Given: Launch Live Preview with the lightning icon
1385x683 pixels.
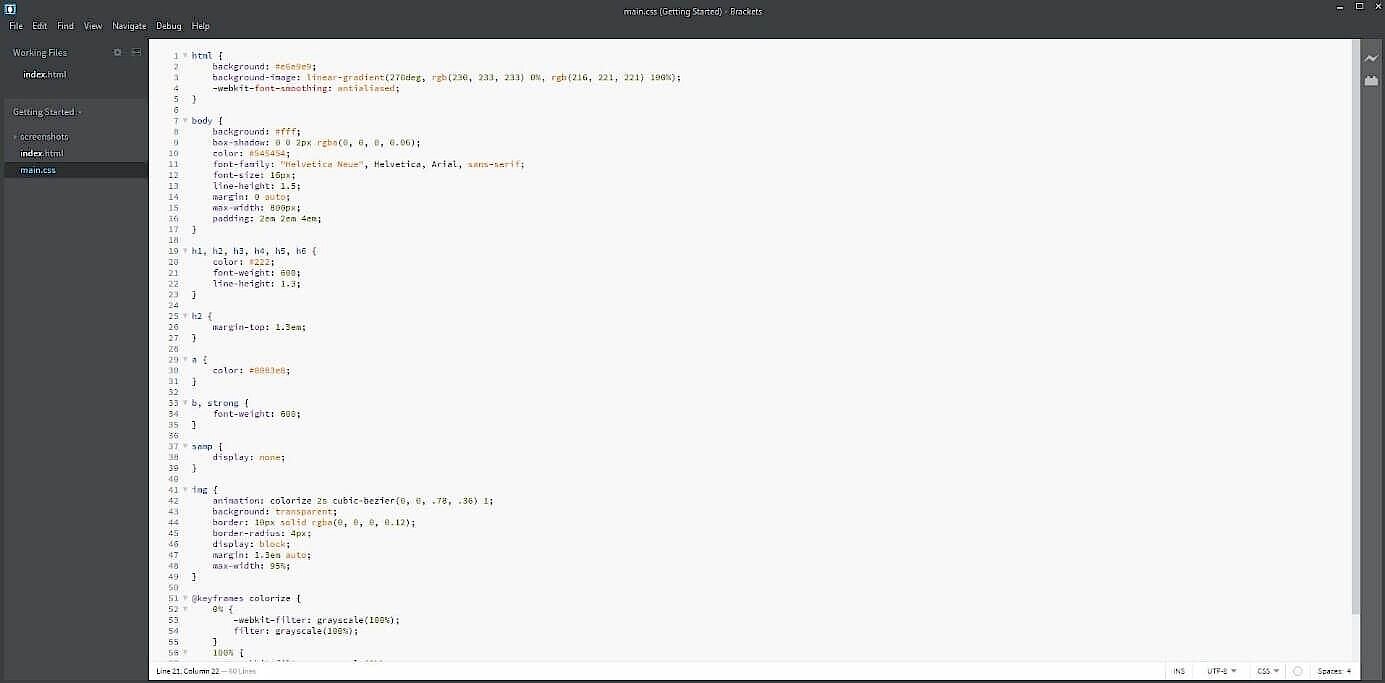Looking at the screenshot, I should coord(1371,59).
